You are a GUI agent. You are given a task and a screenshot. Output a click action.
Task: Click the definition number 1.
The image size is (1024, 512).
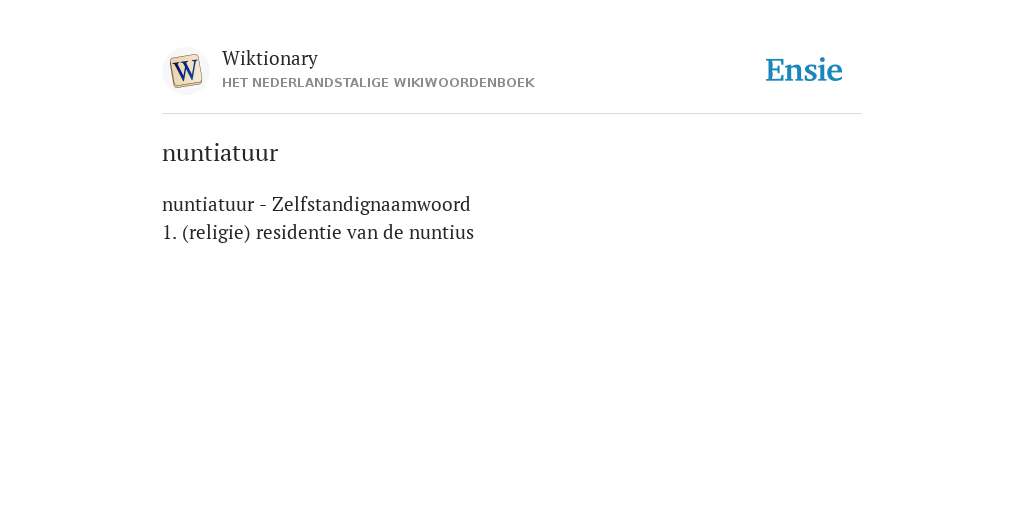point(169,233)
